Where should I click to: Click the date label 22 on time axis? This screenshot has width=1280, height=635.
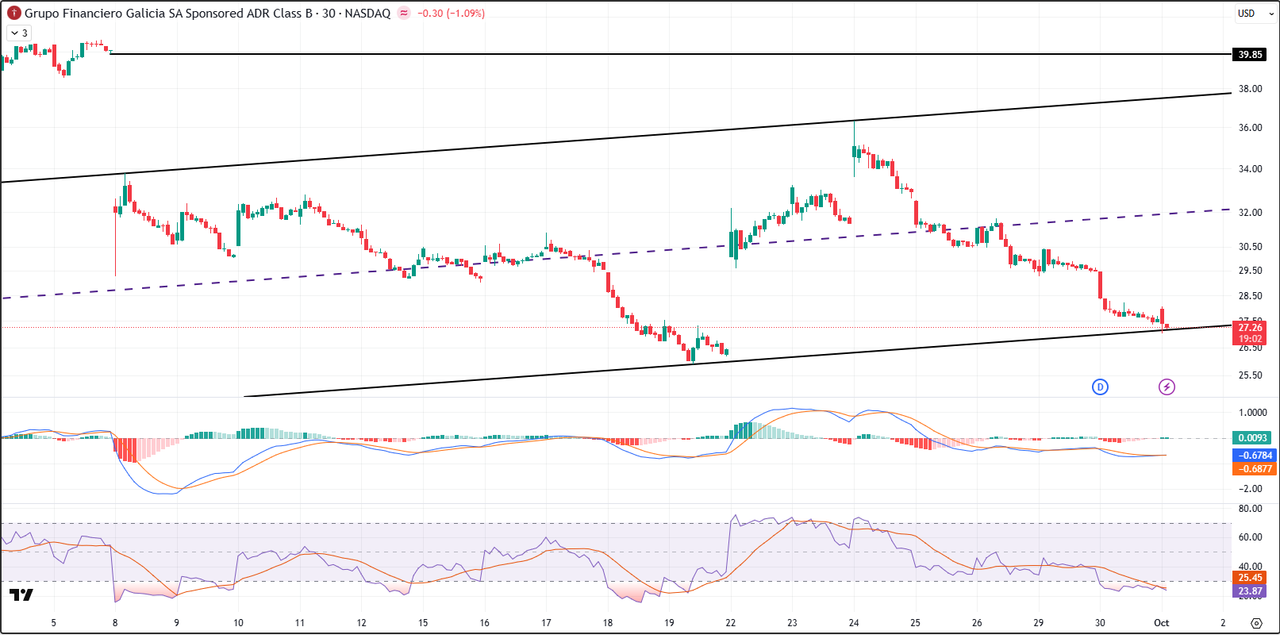730,621
